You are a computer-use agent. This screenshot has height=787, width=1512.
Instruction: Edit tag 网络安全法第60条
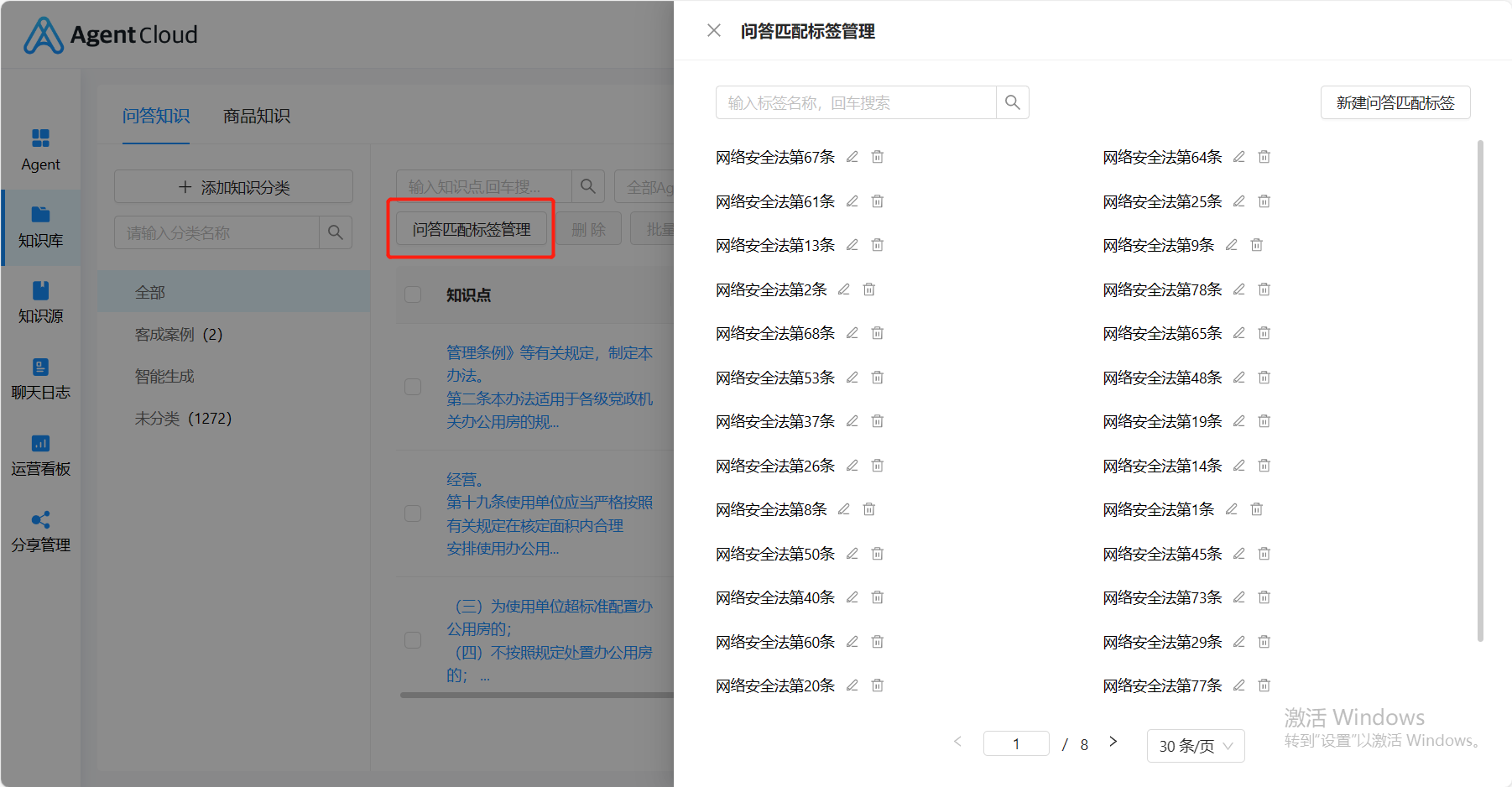coord(852,642)
